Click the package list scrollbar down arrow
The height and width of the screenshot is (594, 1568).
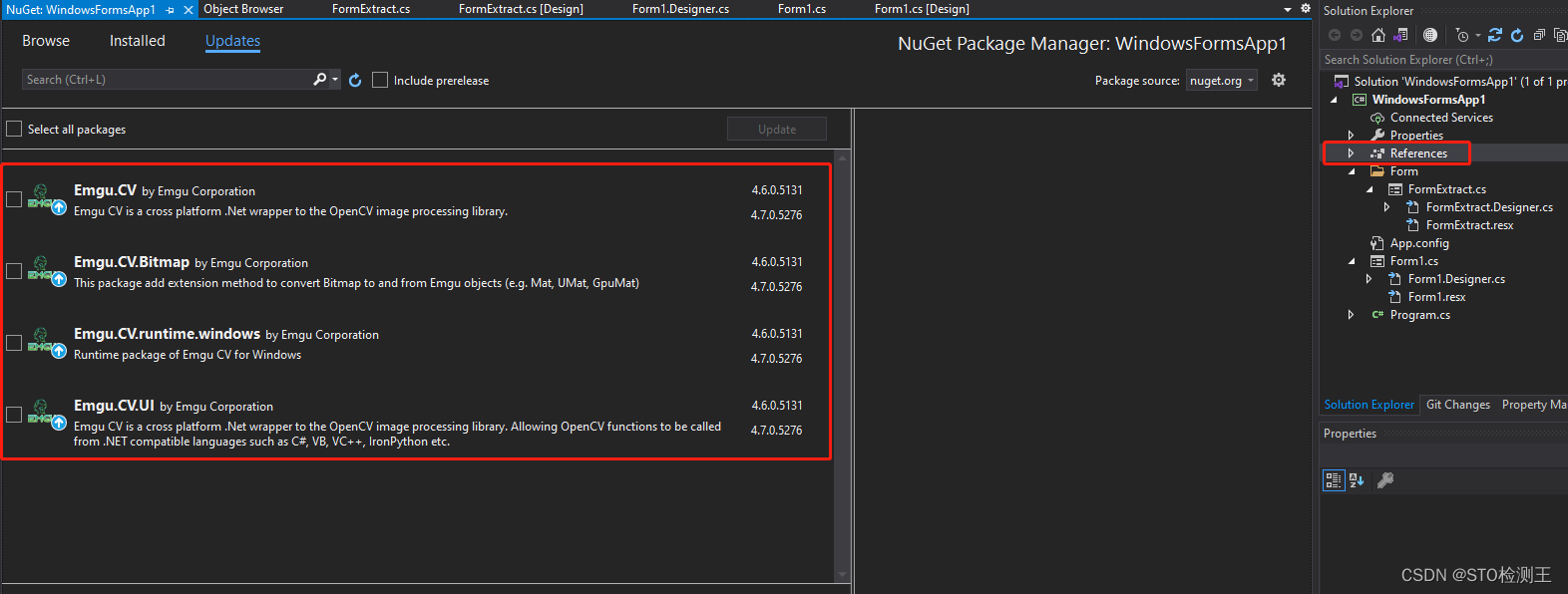pos(842,575)
